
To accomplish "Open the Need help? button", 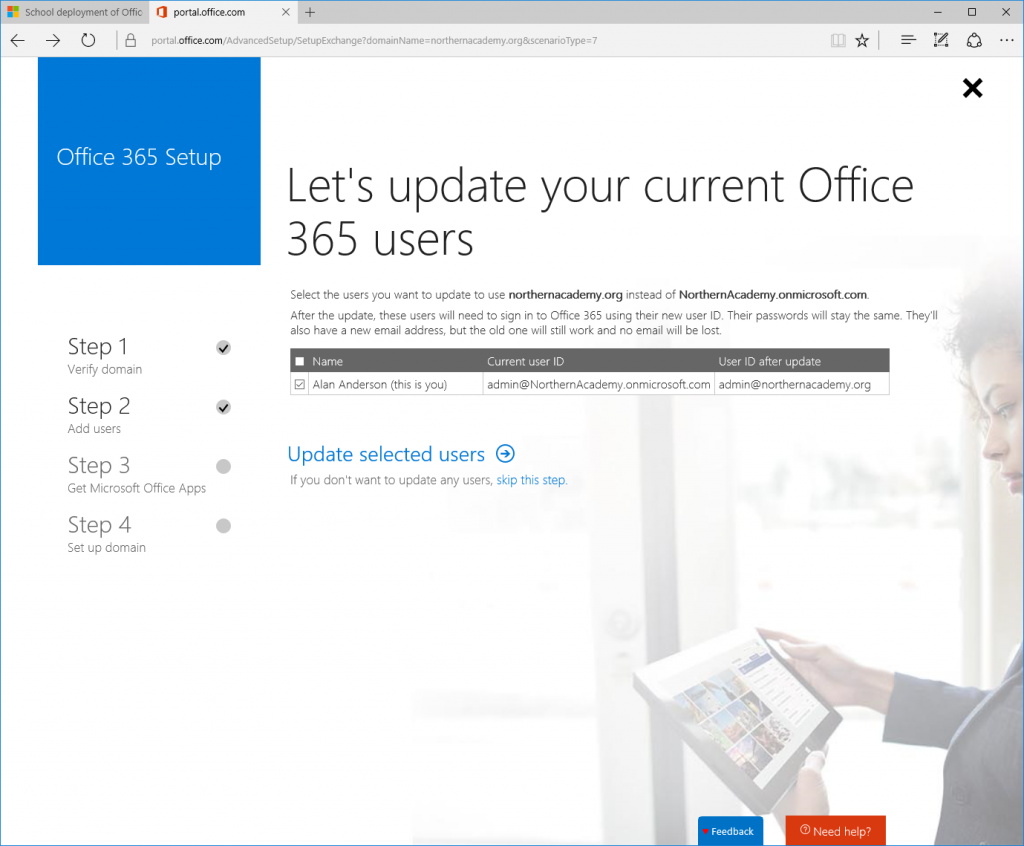I will pos(835,831).
